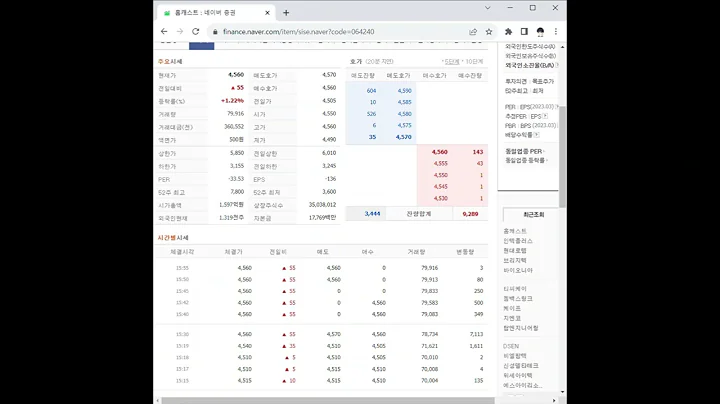Go back to the previous page
Viewport: 720px width, 404px height.
(x=164, y=32)
